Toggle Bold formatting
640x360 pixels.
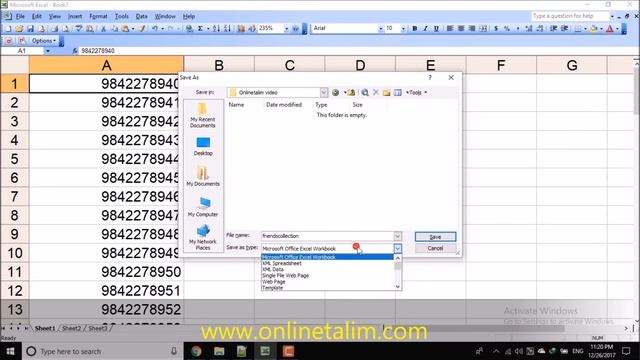point(415,29)
